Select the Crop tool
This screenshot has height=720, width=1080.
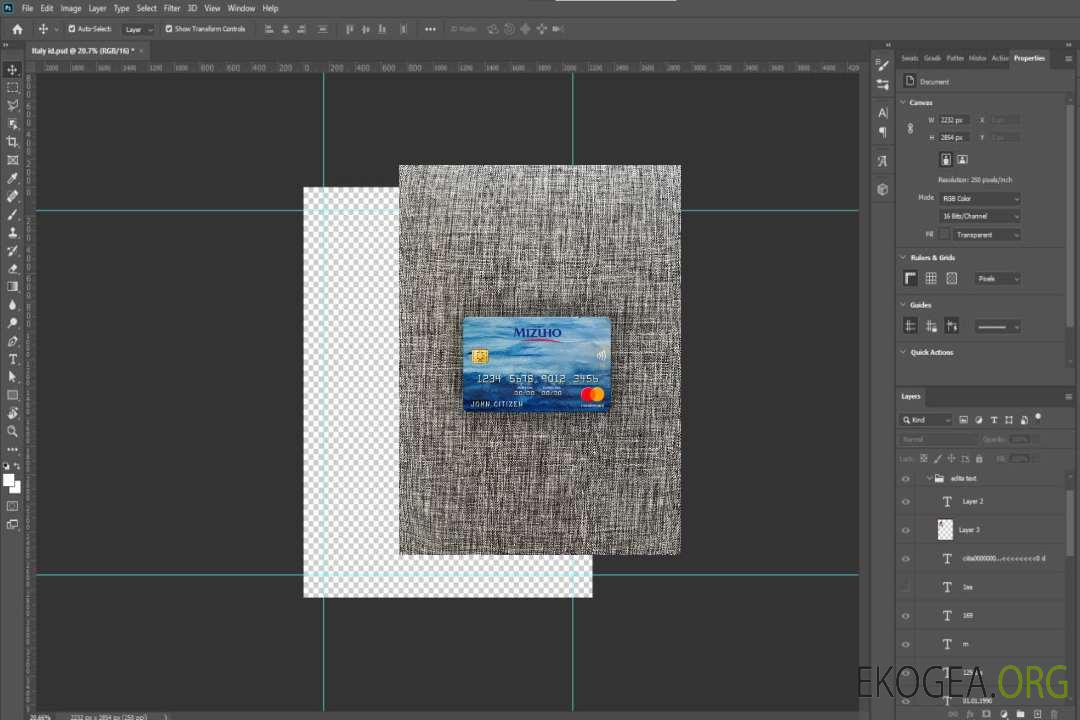tap(13, 142)
